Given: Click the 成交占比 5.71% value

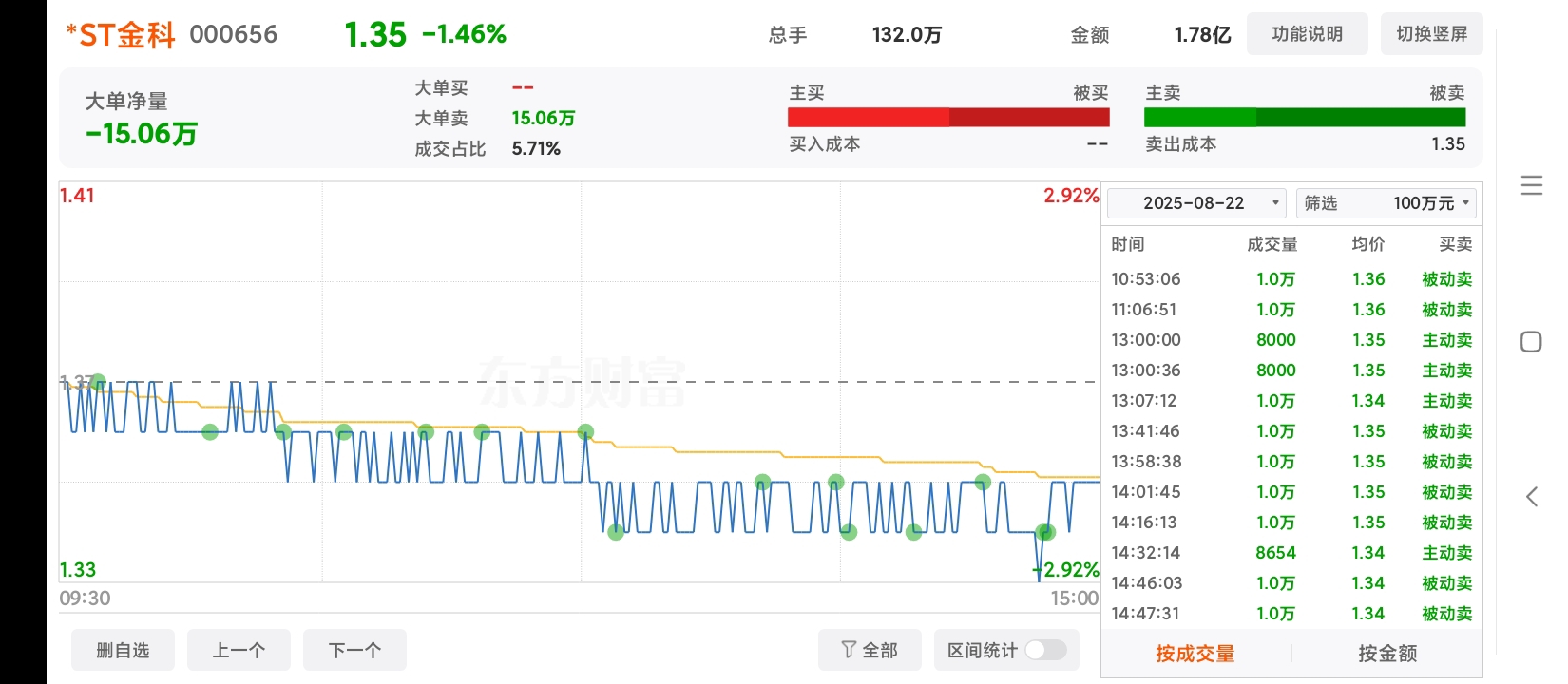Looking at the screenshot, I should [536, 149].
